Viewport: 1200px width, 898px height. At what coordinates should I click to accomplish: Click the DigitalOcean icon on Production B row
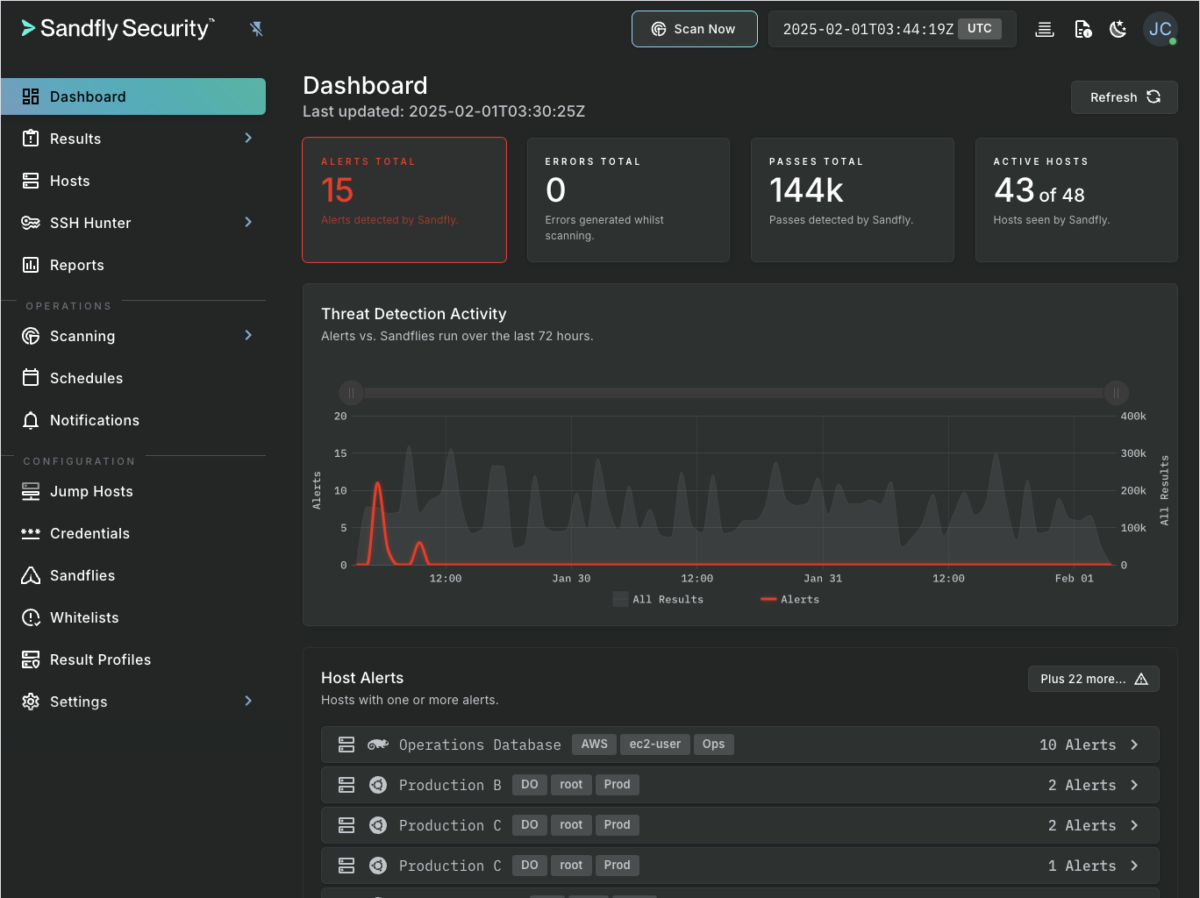click(378, 784)
